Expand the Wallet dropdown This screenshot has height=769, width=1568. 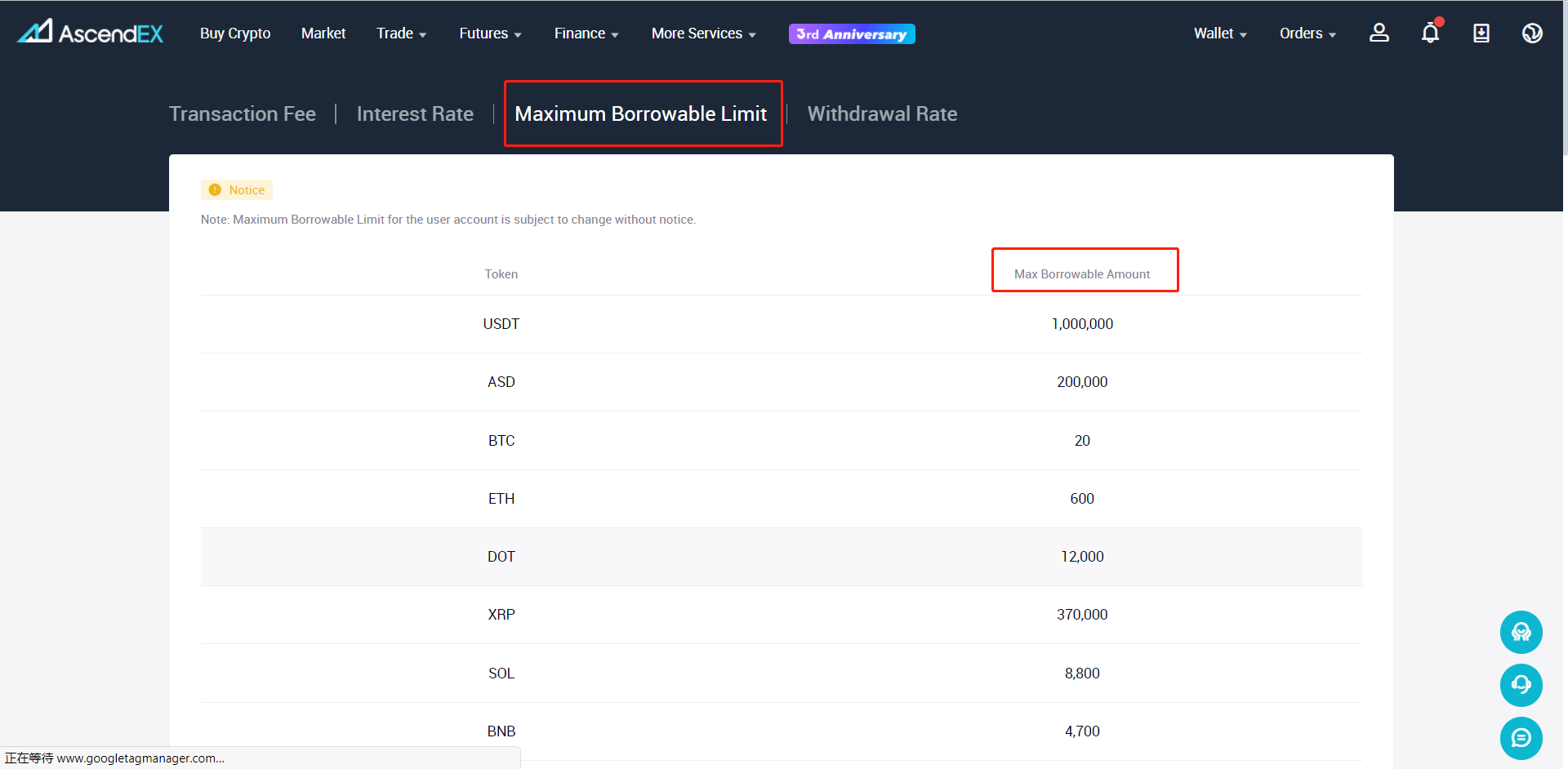[1220, 33]
